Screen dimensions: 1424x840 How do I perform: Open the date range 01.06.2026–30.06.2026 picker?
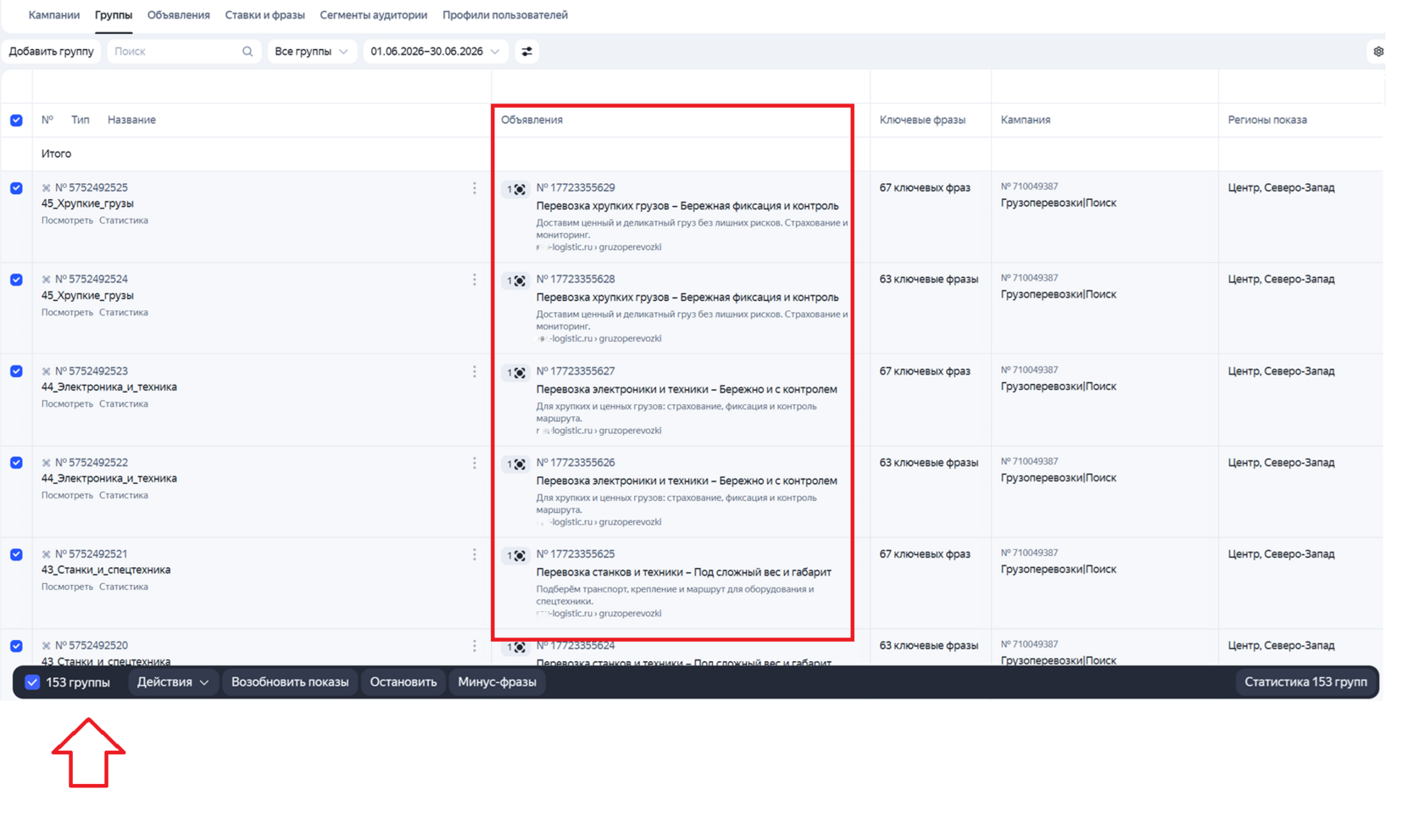point(435,52)
